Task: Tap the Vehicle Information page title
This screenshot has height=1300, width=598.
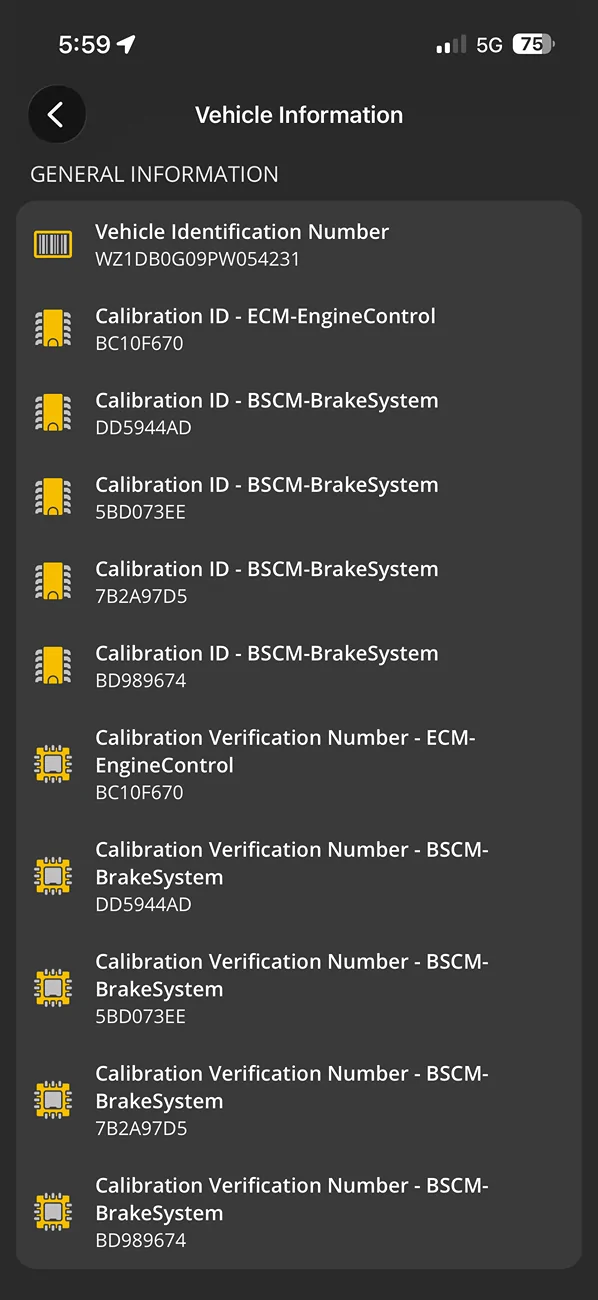Action: click(299, 115)
